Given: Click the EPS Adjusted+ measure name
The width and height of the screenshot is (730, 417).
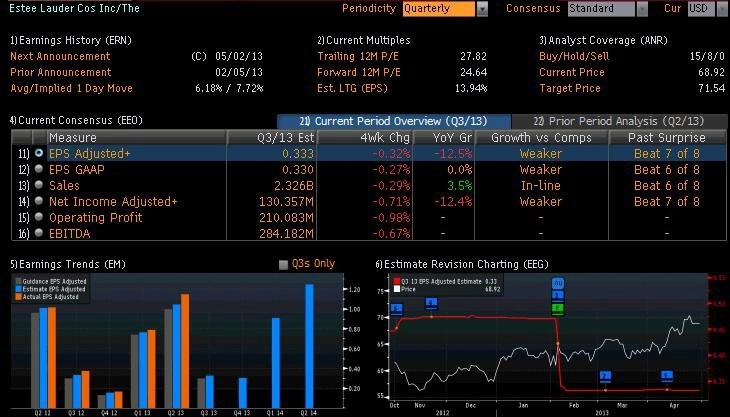Looking at the screenshot, I should (90, 154).
